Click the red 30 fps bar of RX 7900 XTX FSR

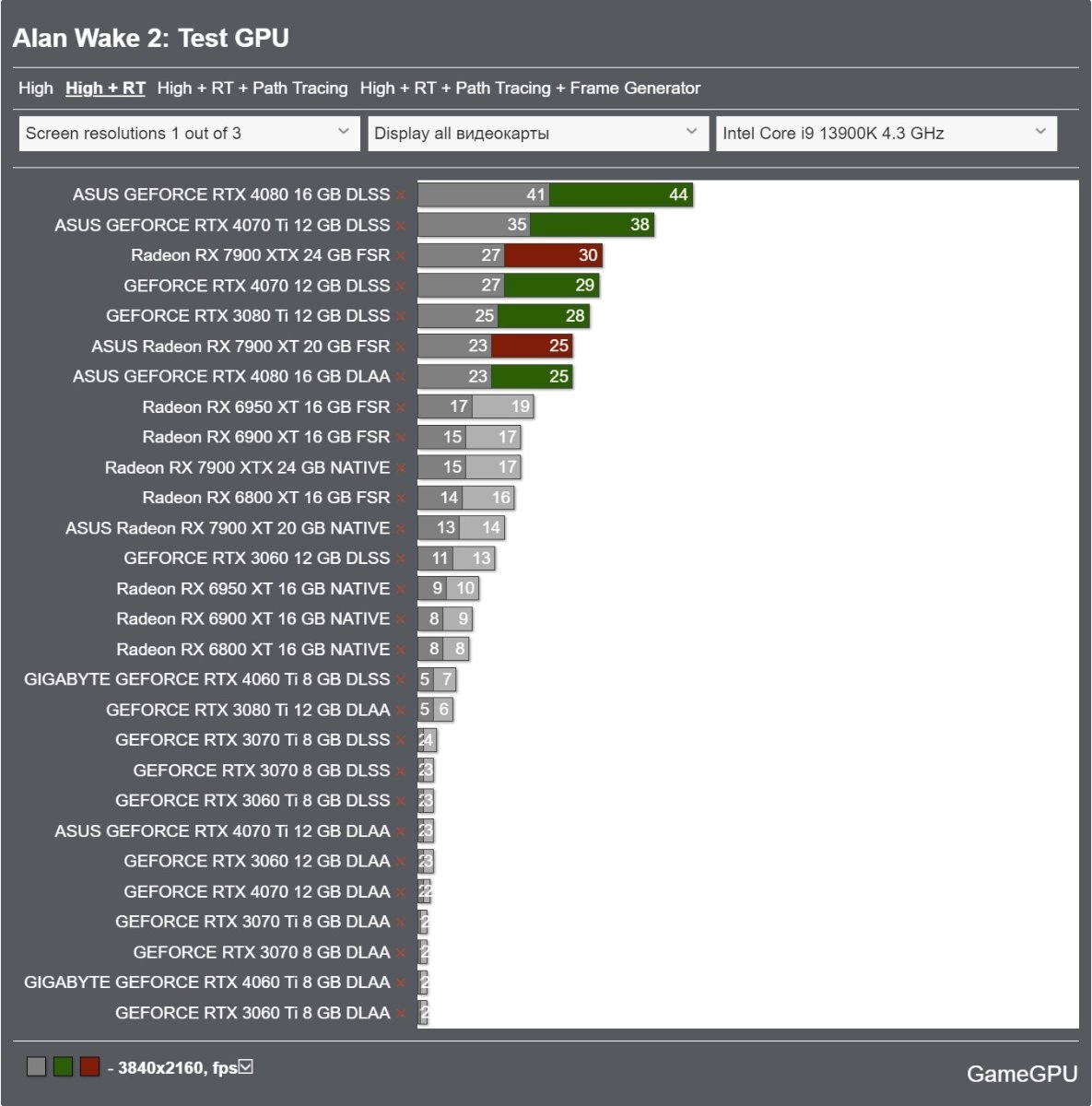pos(553,255)
